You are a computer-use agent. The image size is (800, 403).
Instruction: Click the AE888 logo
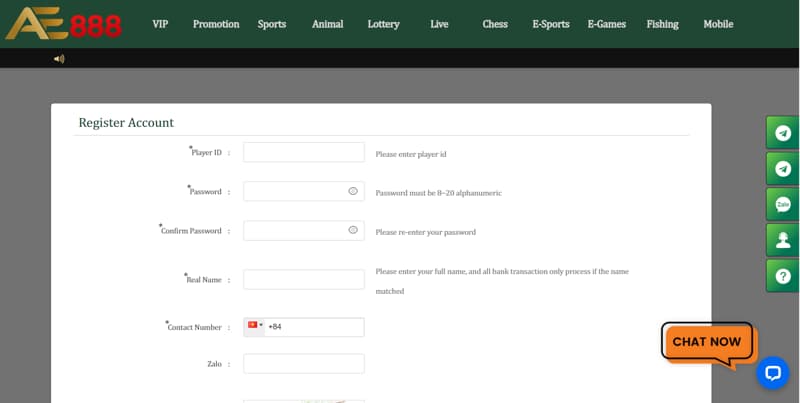[64, 22]
